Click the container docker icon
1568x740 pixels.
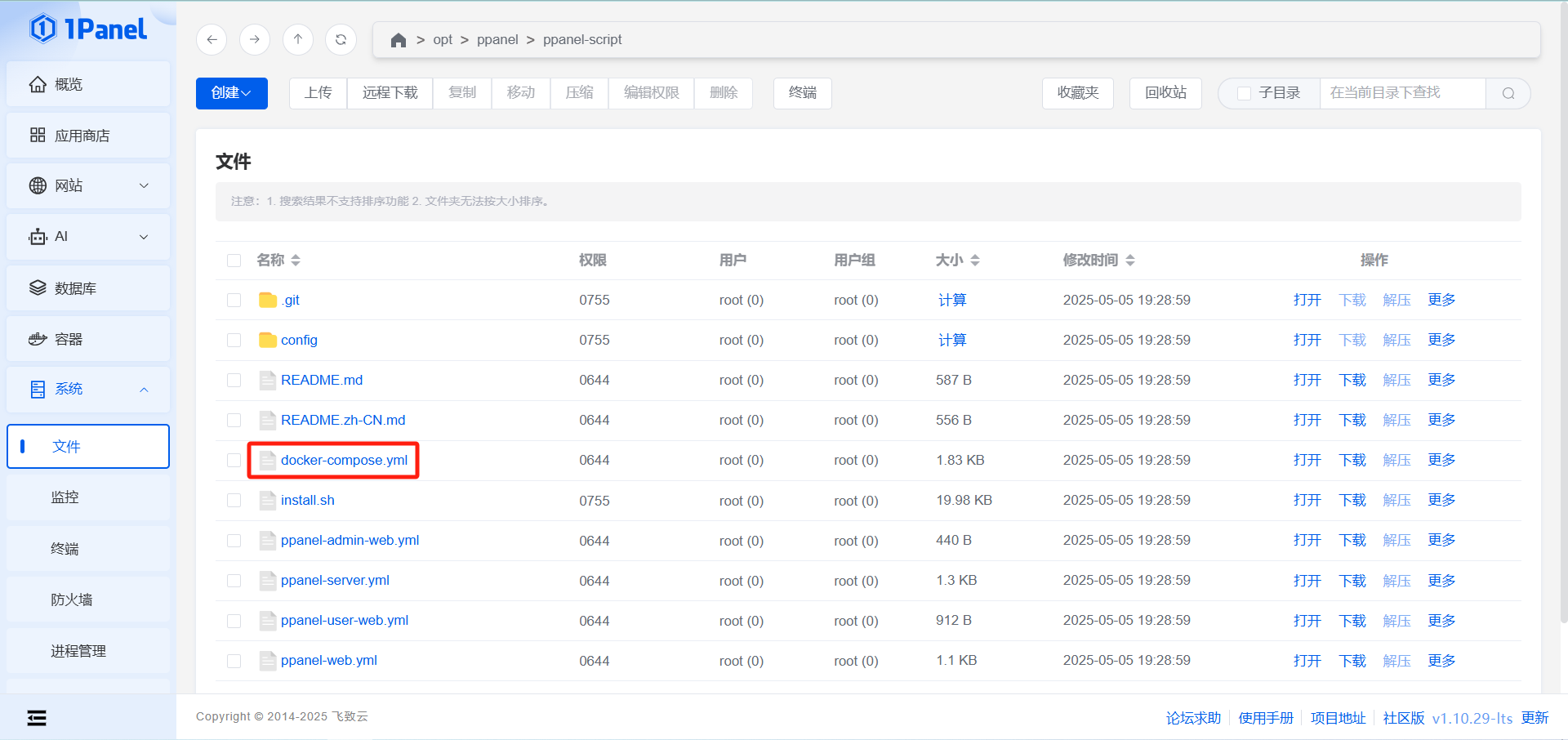38,339
